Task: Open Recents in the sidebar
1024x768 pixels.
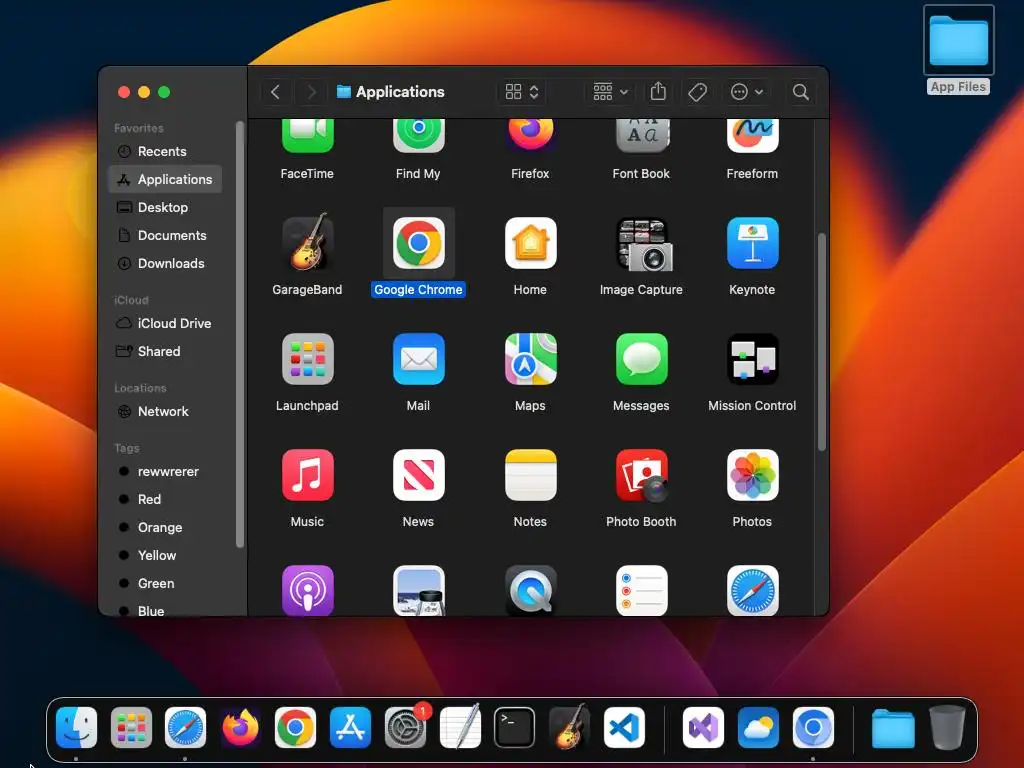Action: tap(165, 152)
